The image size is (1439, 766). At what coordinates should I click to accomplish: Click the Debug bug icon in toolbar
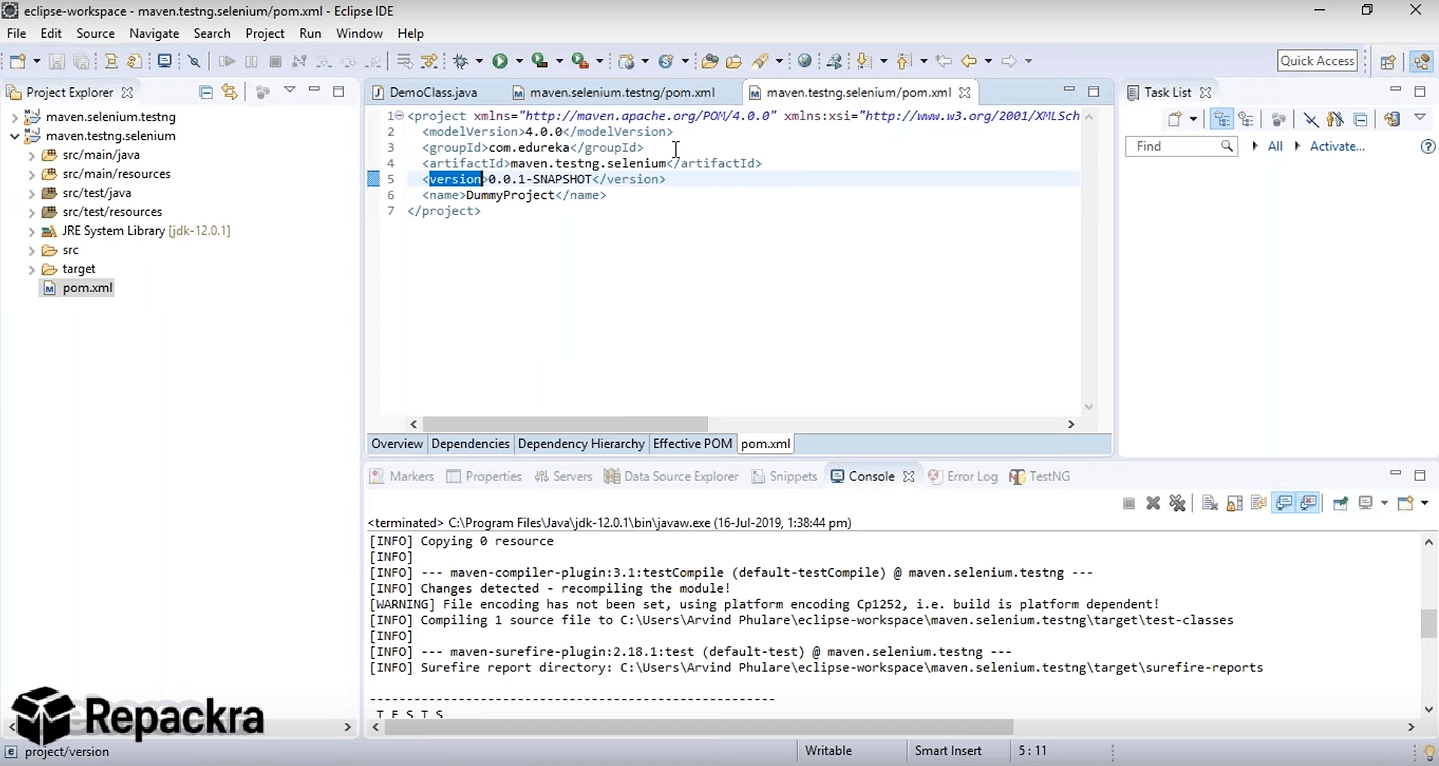click(460, 61)
